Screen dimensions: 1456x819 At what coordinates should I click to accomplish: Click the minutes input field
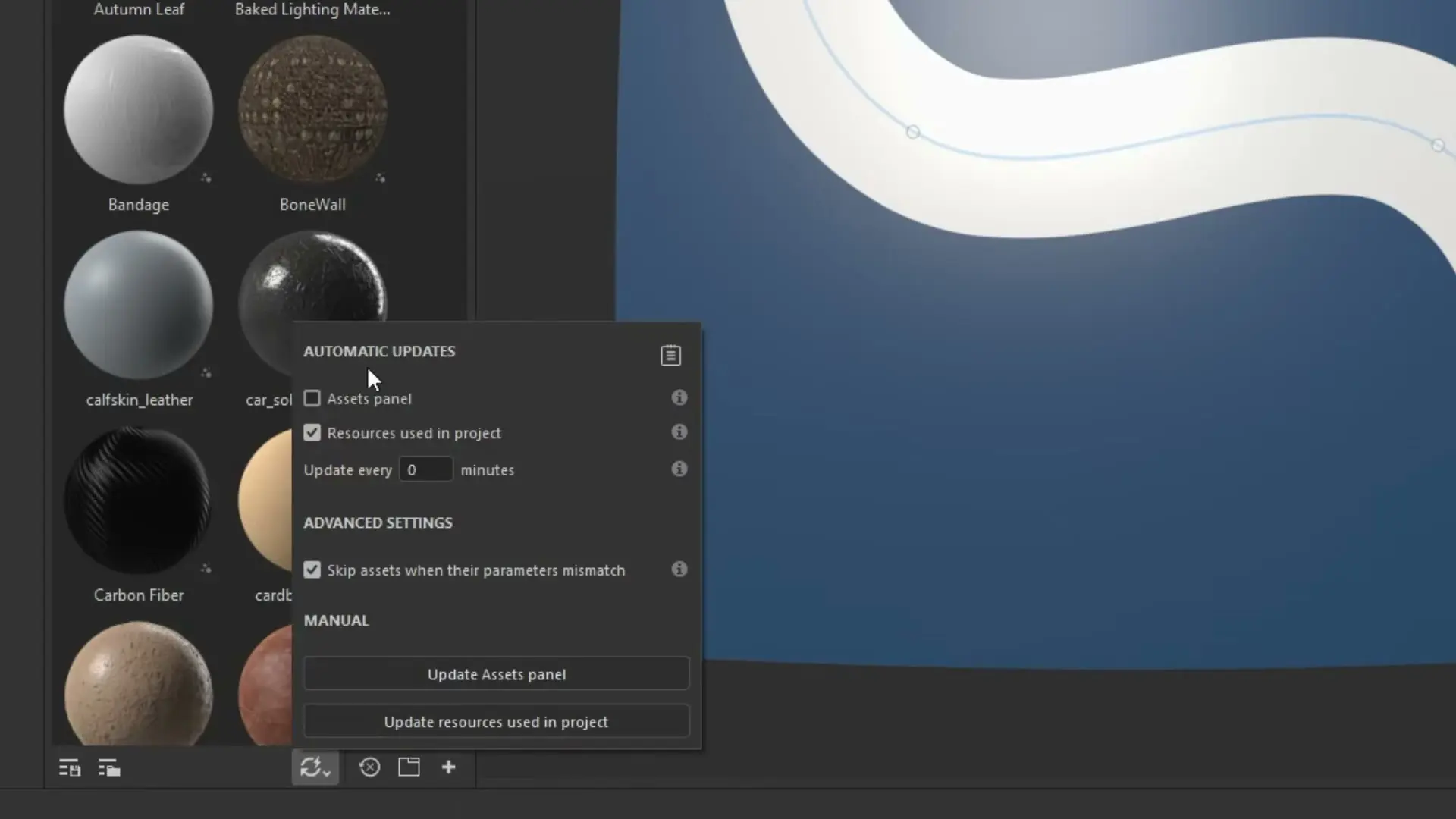pyautogui.click(x=425, y=469)
